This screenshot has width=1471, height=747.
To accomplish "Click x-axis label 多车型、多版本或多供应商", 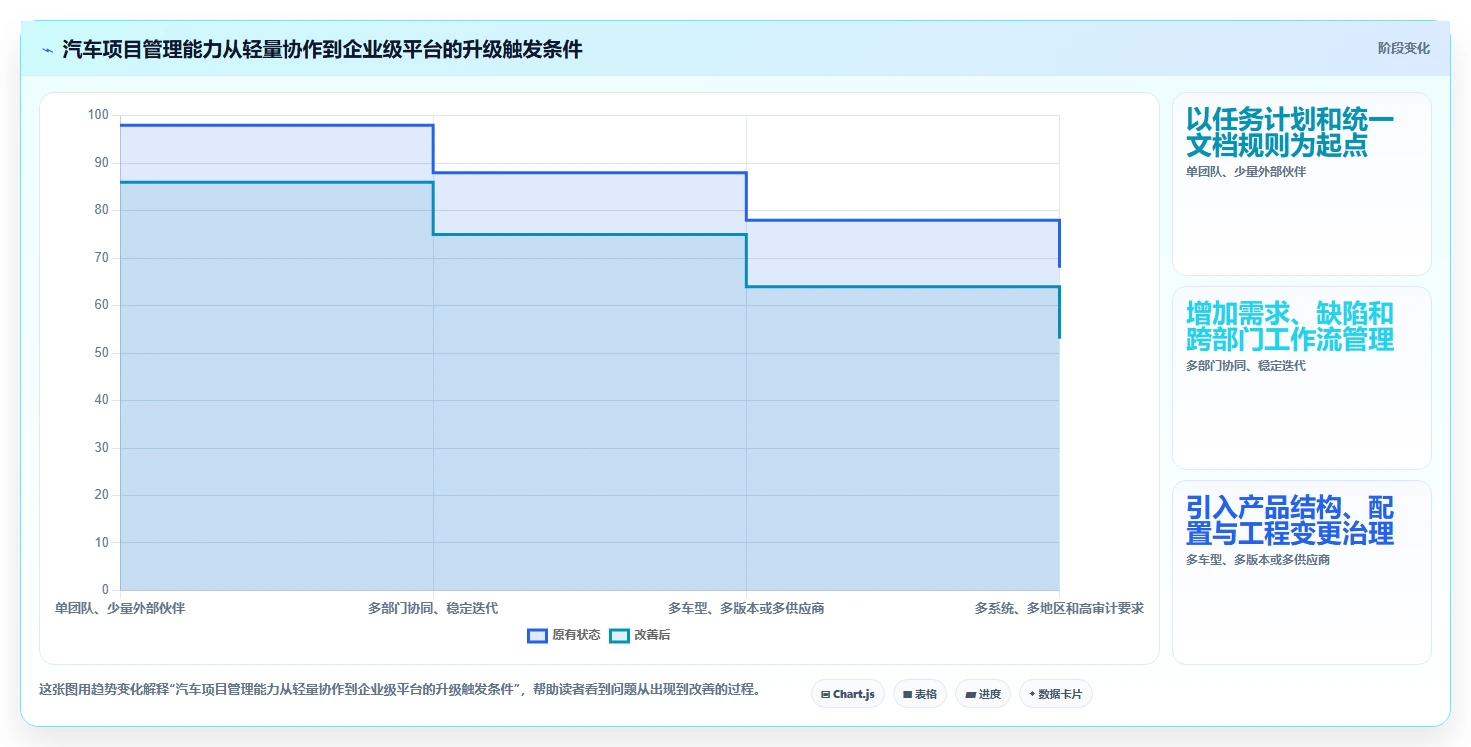I will (x=746, y=608).
